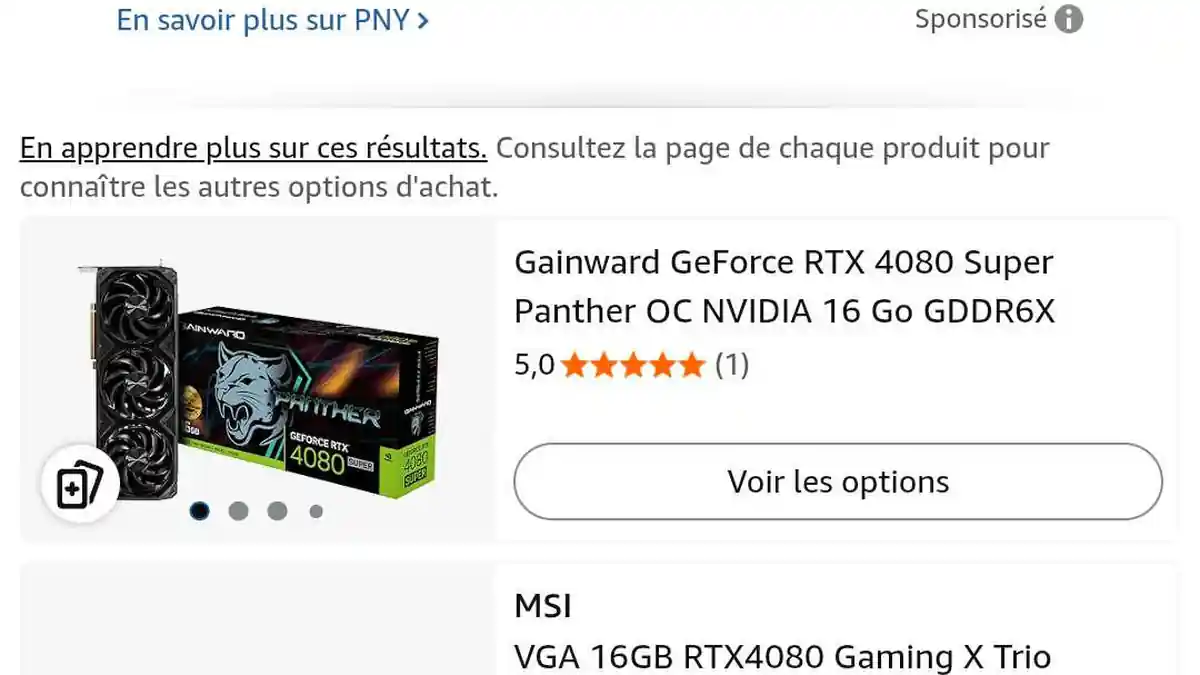Select the small fourth carousel dot
Image resolution: width=1200 pixels, height=675 pixels.
point(316,511)
